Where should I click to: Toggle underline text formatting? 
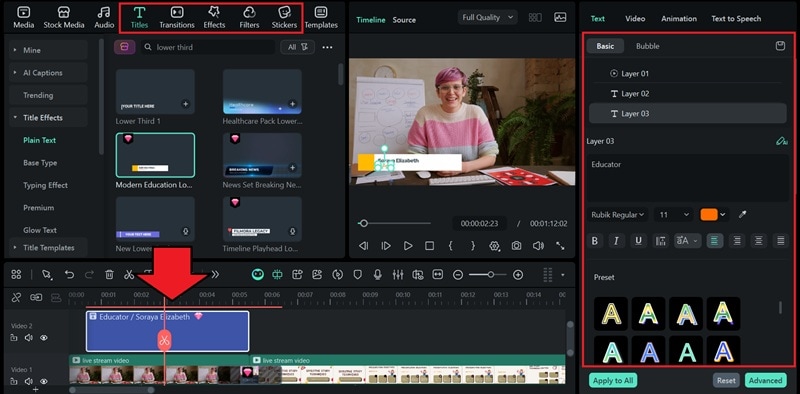[638, 241]
